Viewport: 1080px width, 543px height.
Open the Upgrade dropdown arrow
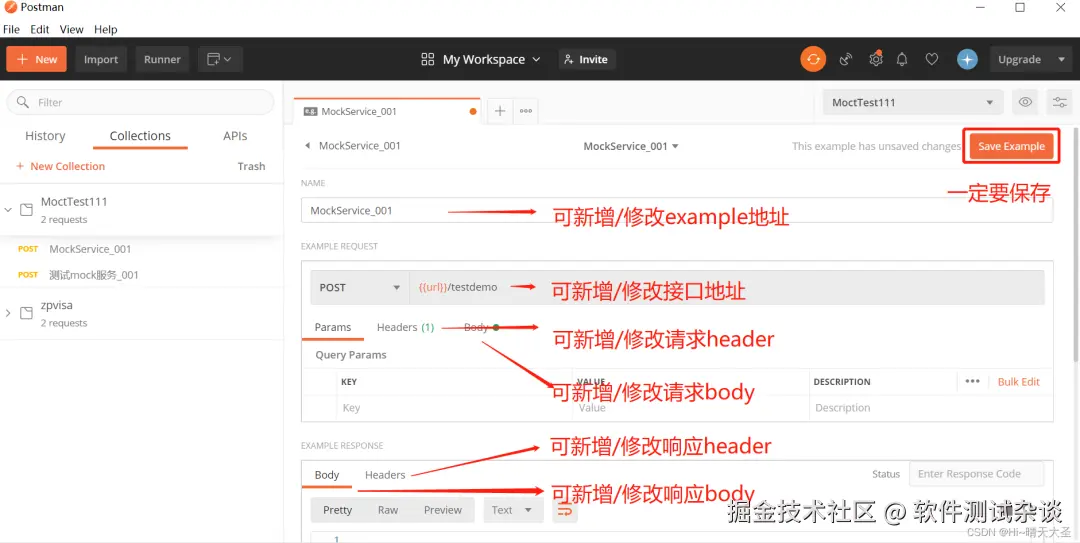click(1061, 59)
